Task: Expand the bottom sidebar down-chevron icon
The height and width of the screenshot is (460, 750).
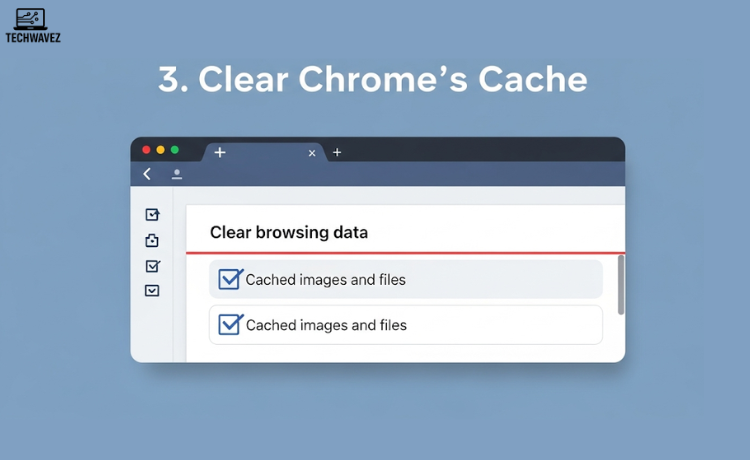Action: [152, 291]
